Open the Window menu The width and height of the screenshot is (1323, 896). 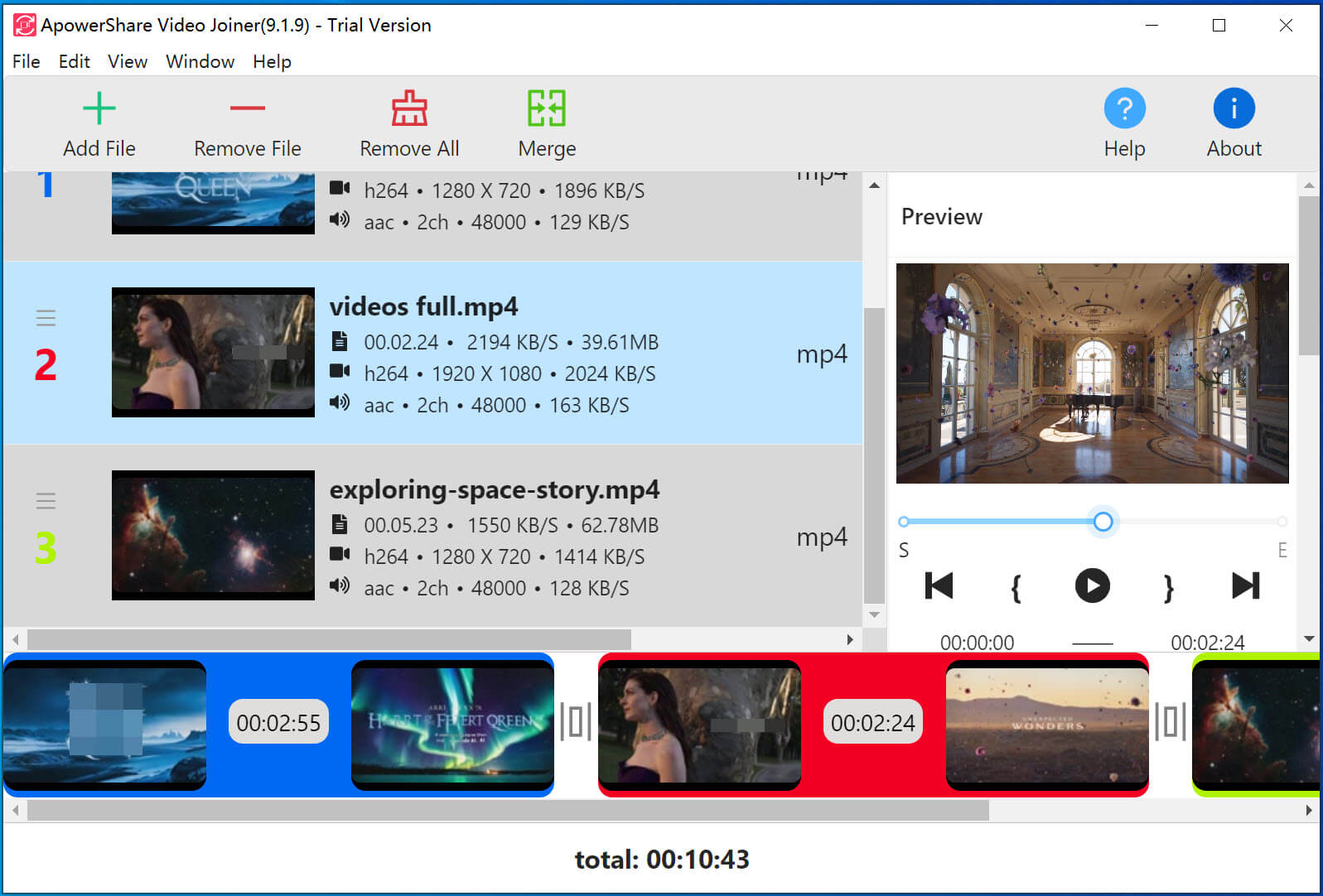pyautogui.click(x=200, y=62)
